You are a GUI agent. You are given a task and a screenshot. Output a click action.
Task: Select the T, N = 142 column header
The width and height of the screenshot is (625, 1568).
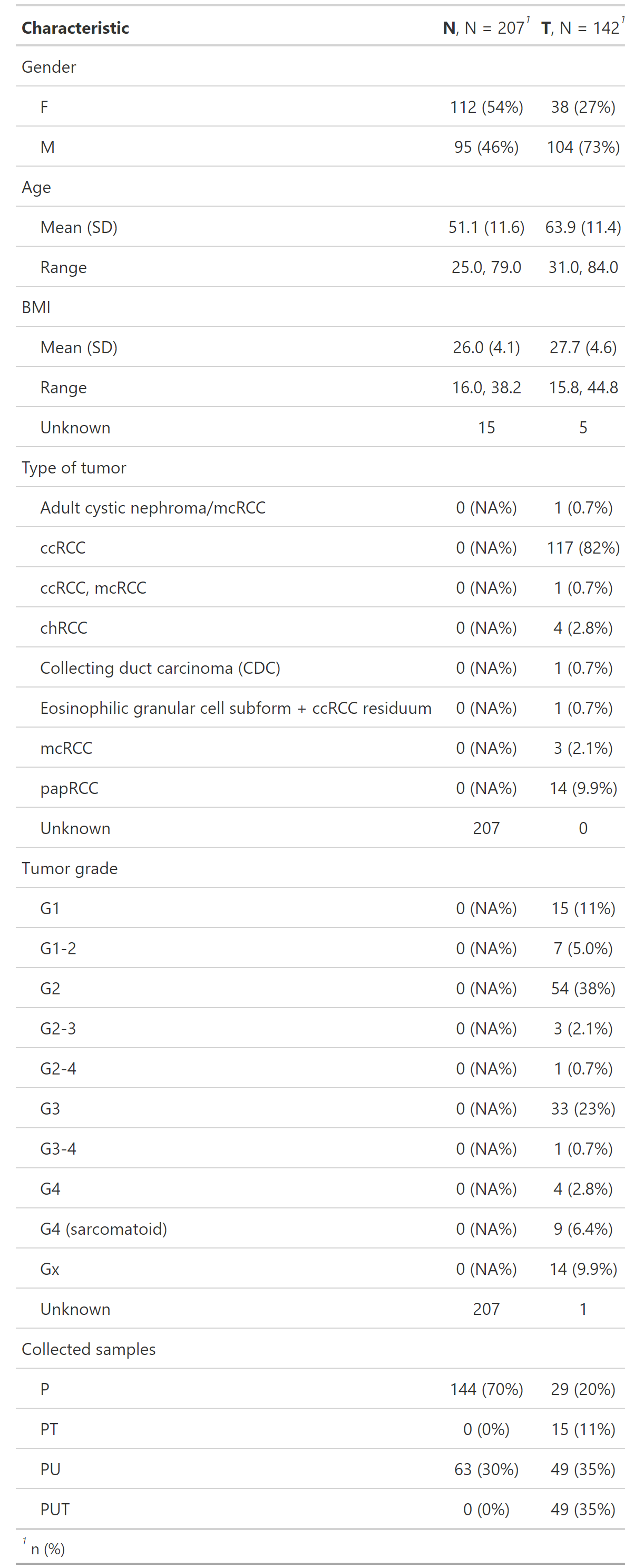tap(582, 27)
